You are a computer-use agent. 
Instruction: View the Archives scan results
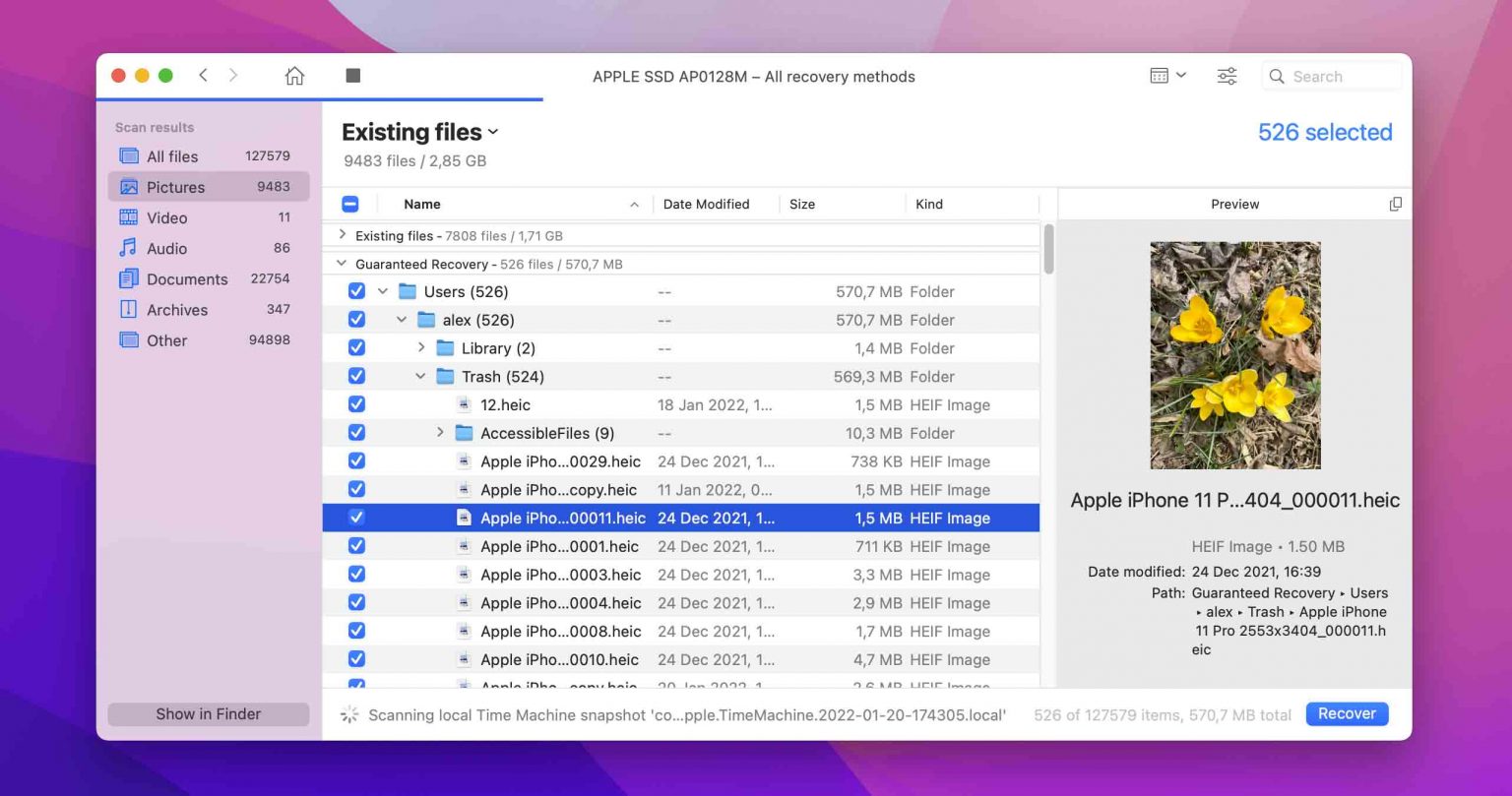coord(175,309)
